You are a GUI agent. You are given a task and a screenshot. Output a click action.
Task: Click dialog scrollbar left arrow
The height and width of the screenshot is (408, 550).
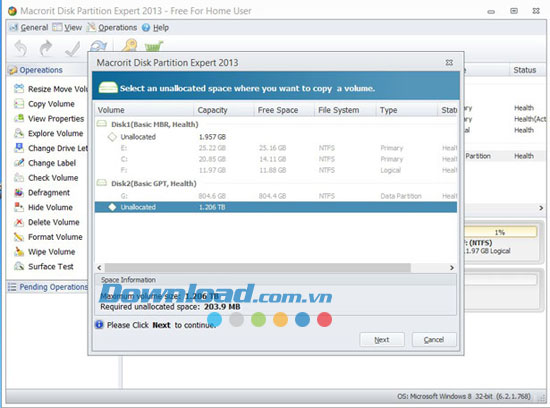coord(100,268)
